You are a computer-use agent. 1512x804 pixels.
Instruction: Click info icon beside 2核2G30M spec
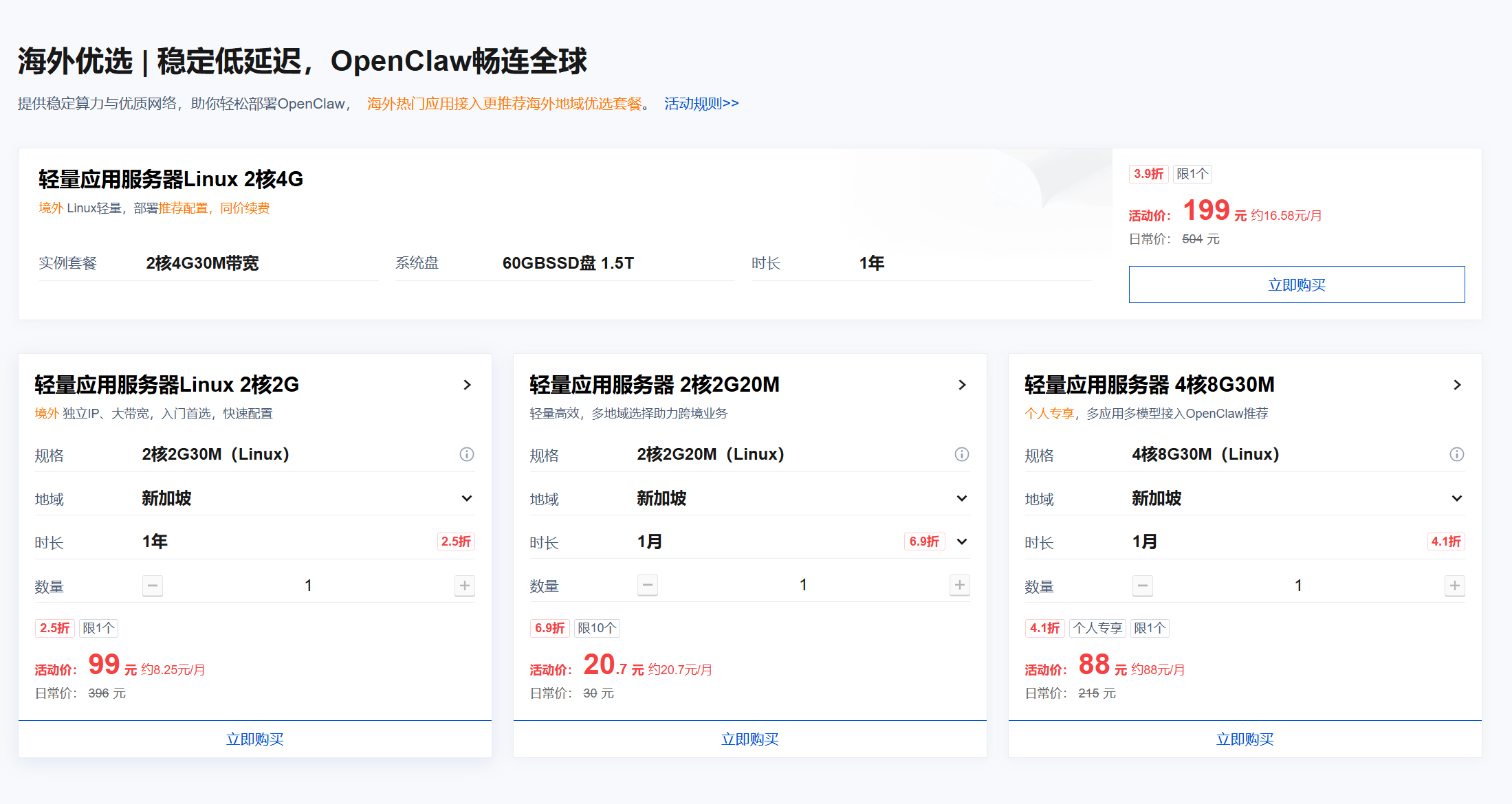467,454
